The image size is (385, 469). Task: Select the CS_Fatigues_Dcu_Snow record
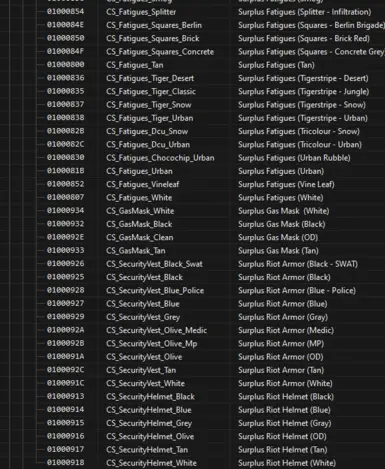tap(210, 131)
